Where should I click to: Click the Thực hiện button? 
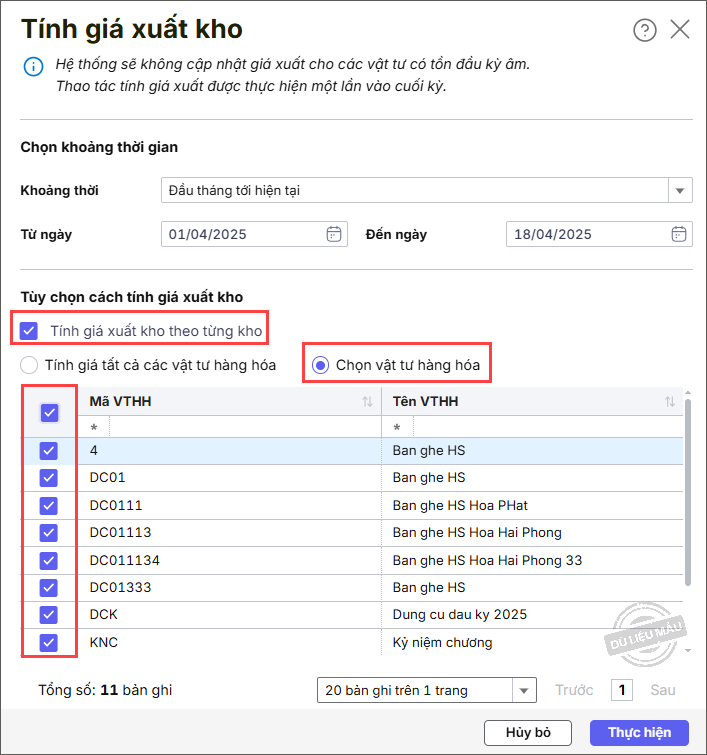coord(638,732)
